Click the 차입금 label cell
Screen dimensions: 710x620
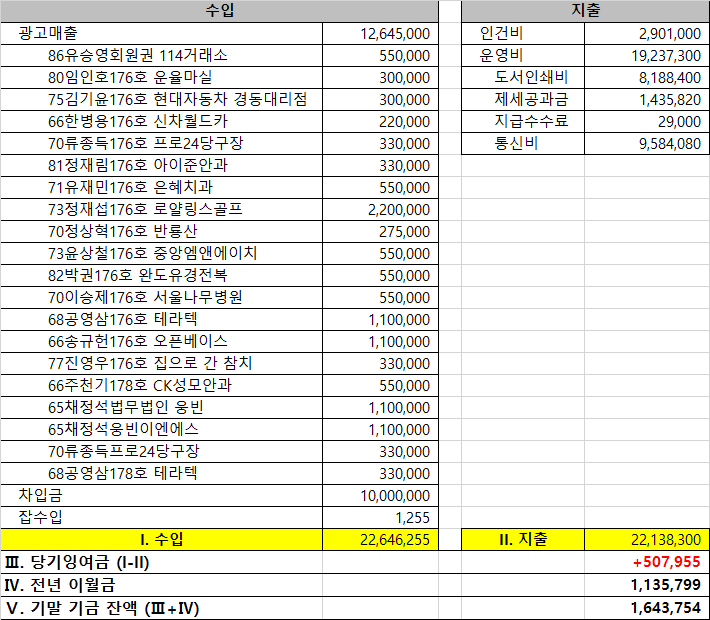click(x=40, y=495)
